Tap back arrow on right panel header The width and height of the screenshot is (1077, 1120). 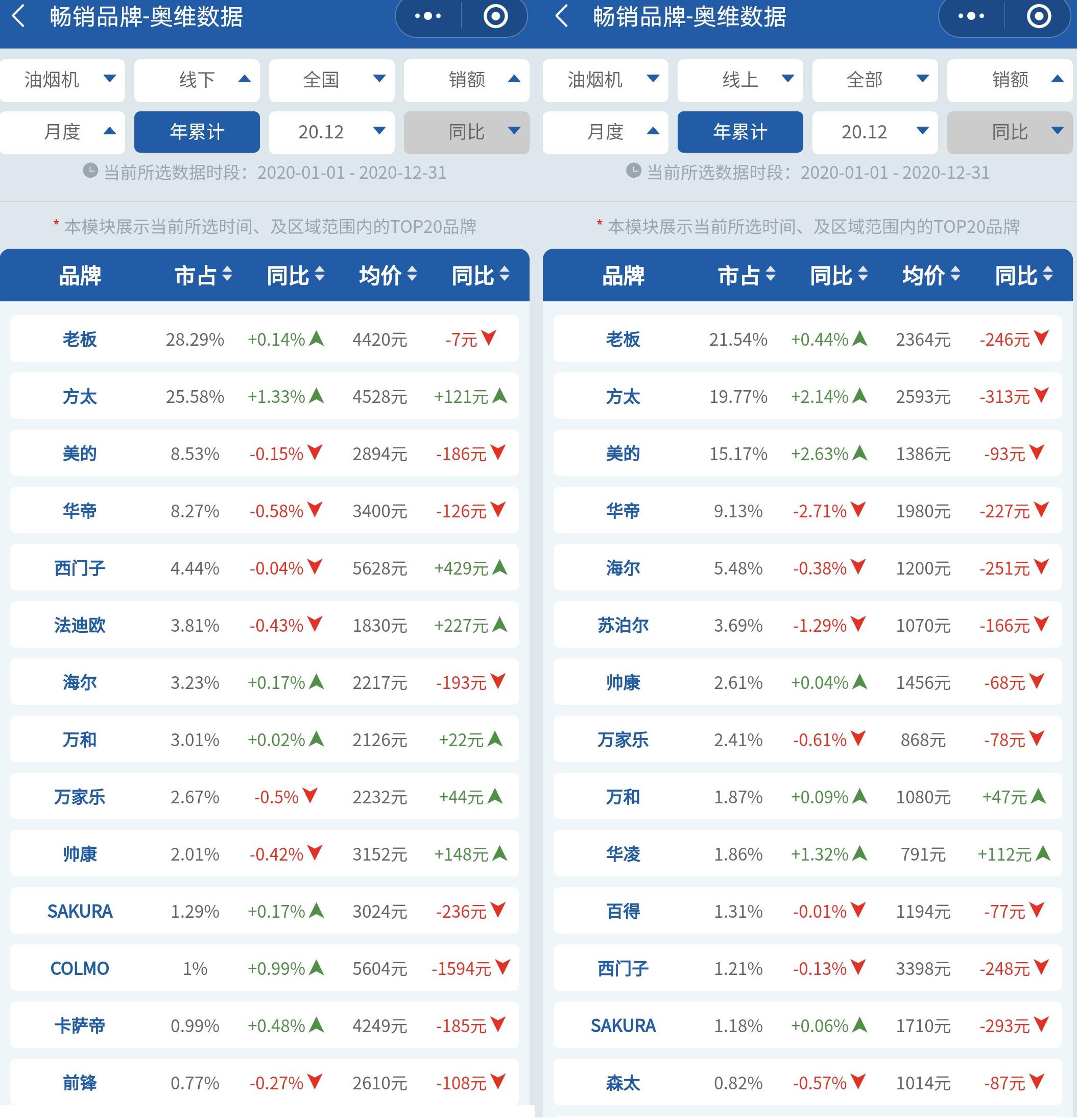tap(562, 16)
